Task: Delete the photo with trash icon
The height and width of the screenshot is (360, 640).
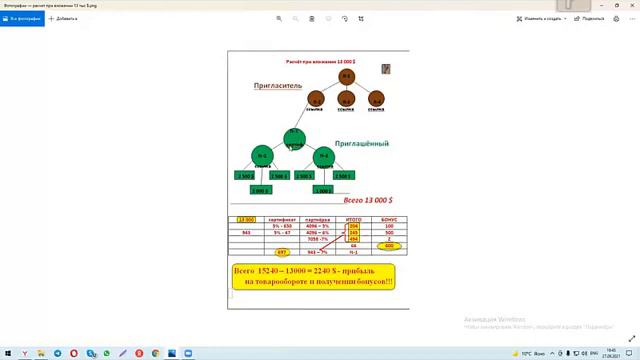Action: click(x=311, y=19)
